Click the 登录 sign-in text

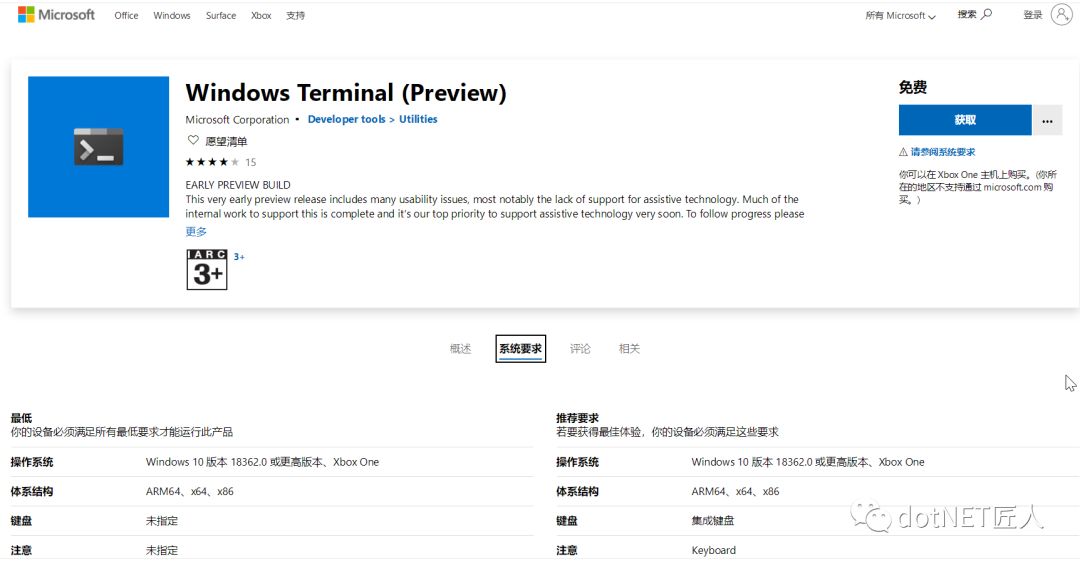pos(1032,14)
